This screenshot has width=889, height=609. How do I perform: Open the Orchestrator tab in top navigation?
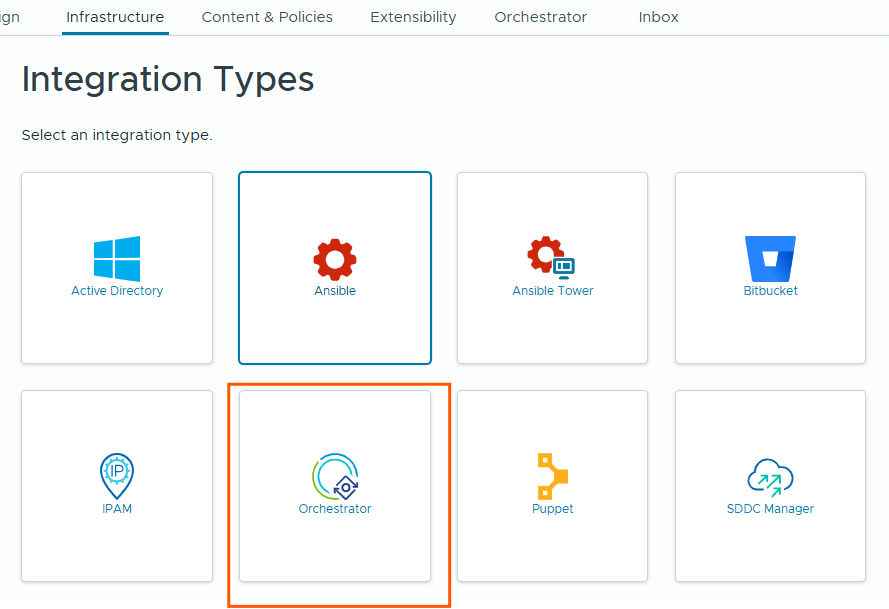click(x=541, y=17)
